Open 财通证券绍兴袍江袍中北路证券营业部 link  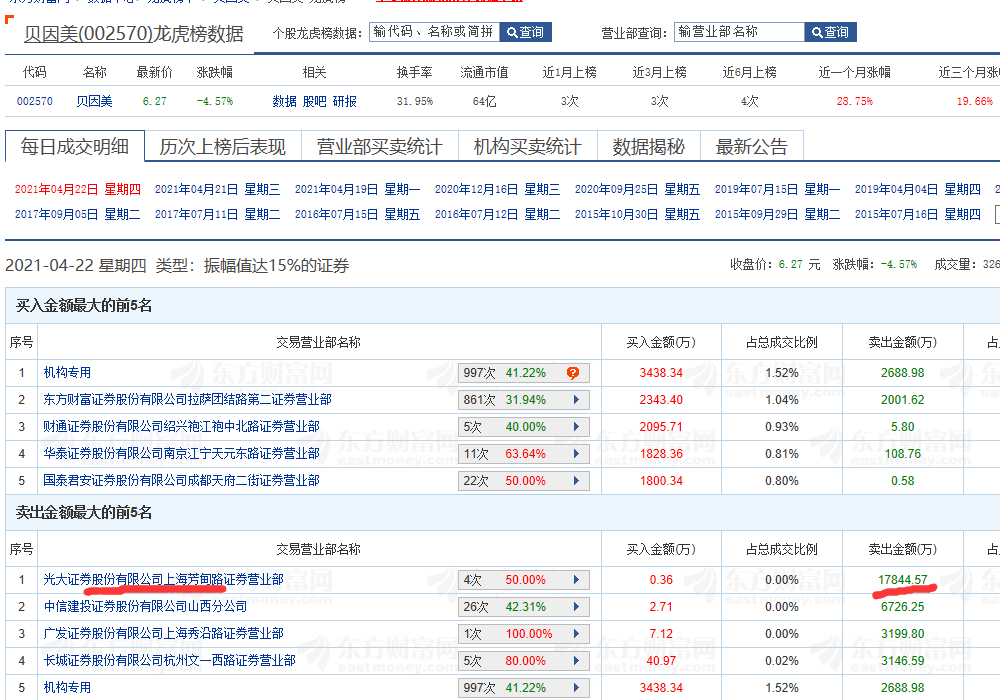click(182, 427)
